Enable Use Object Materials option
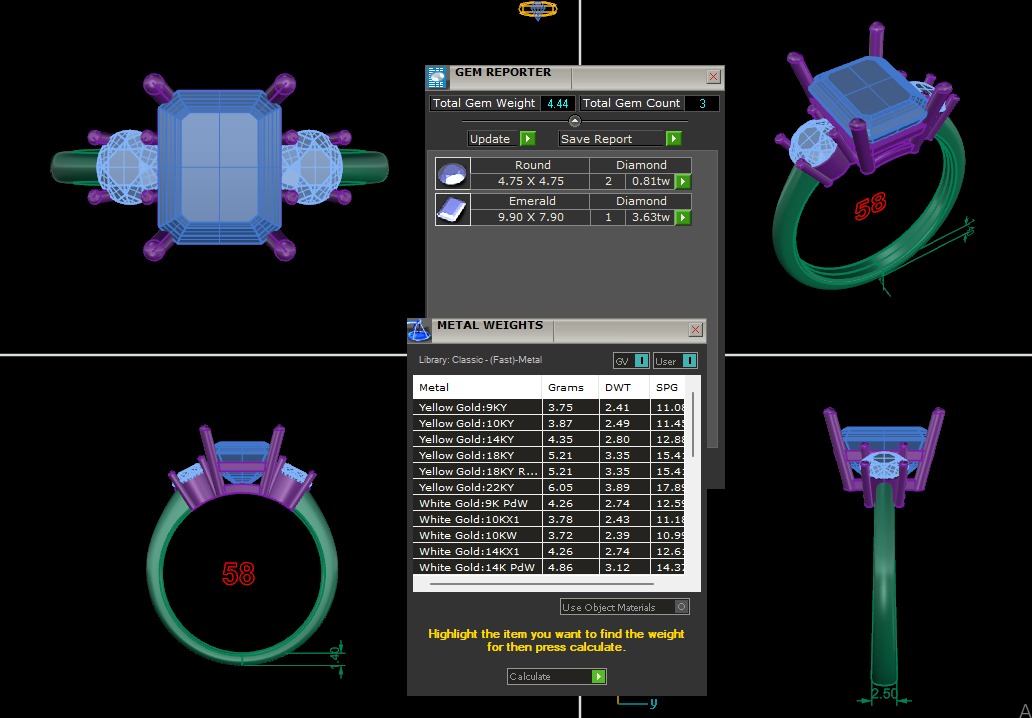Screen dimensions: 1032x718 [681, 606]
